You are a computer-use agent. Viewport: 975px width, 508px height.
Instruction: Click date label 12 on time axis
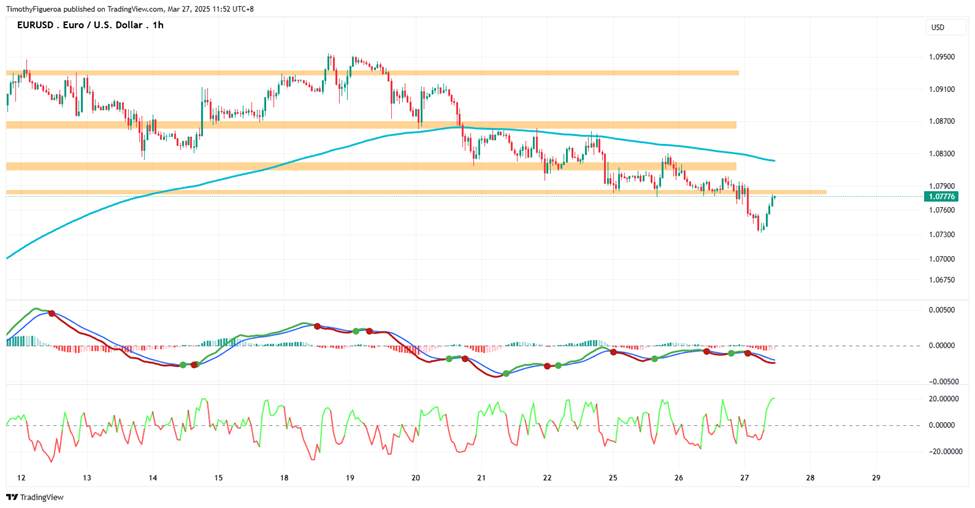(x=22, y=478)
